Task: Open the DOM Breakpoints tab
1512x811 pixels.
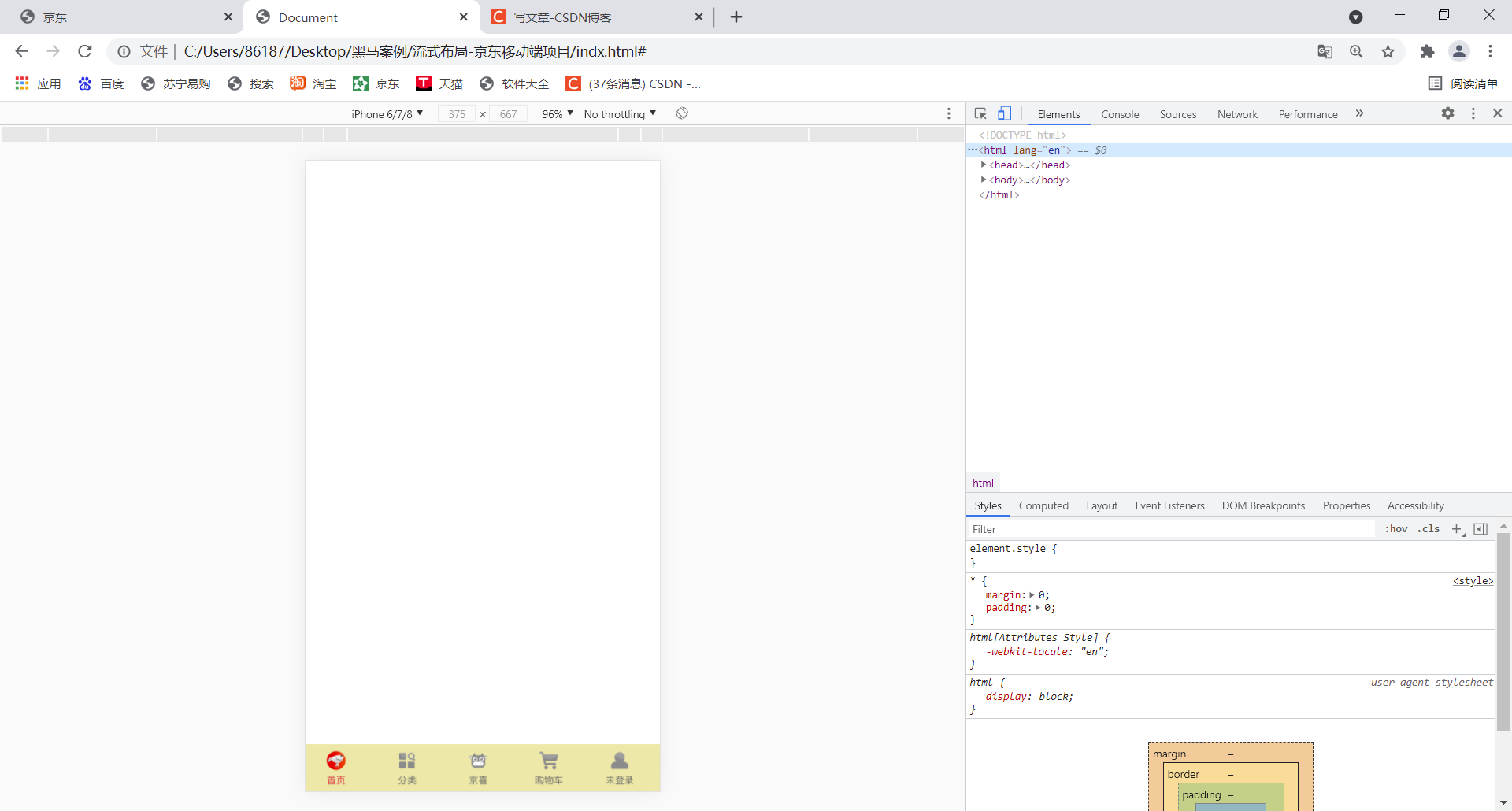Action: tap(1263, 505)
